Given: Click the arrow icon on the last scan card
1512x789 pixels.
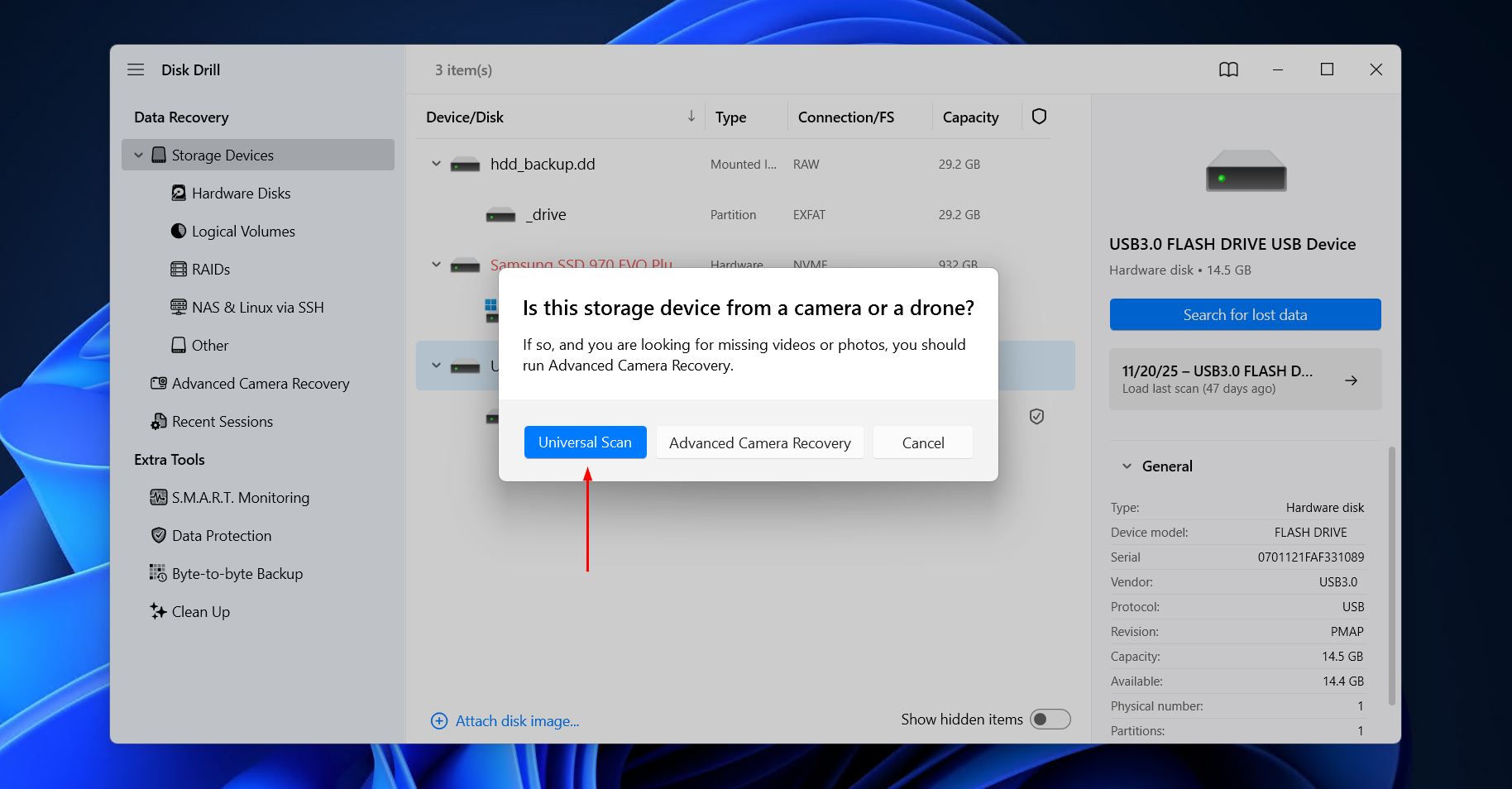Looking at the screenshot, I should [1352, 380].
